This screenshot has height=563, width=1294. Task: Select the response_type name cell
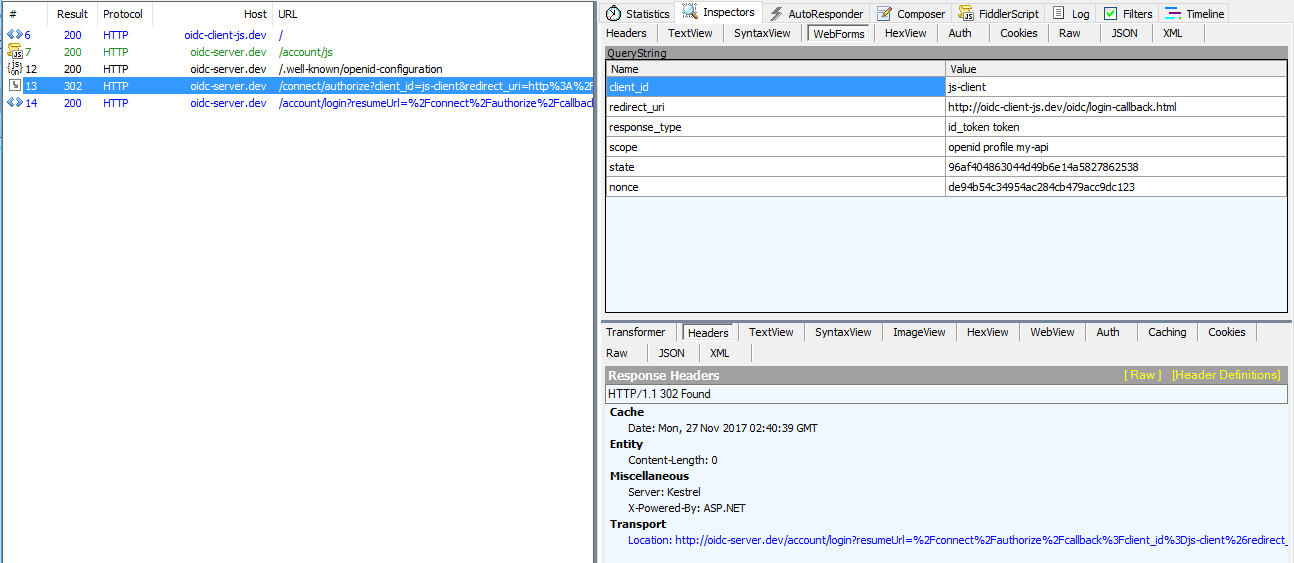click(x=775, y=127)
